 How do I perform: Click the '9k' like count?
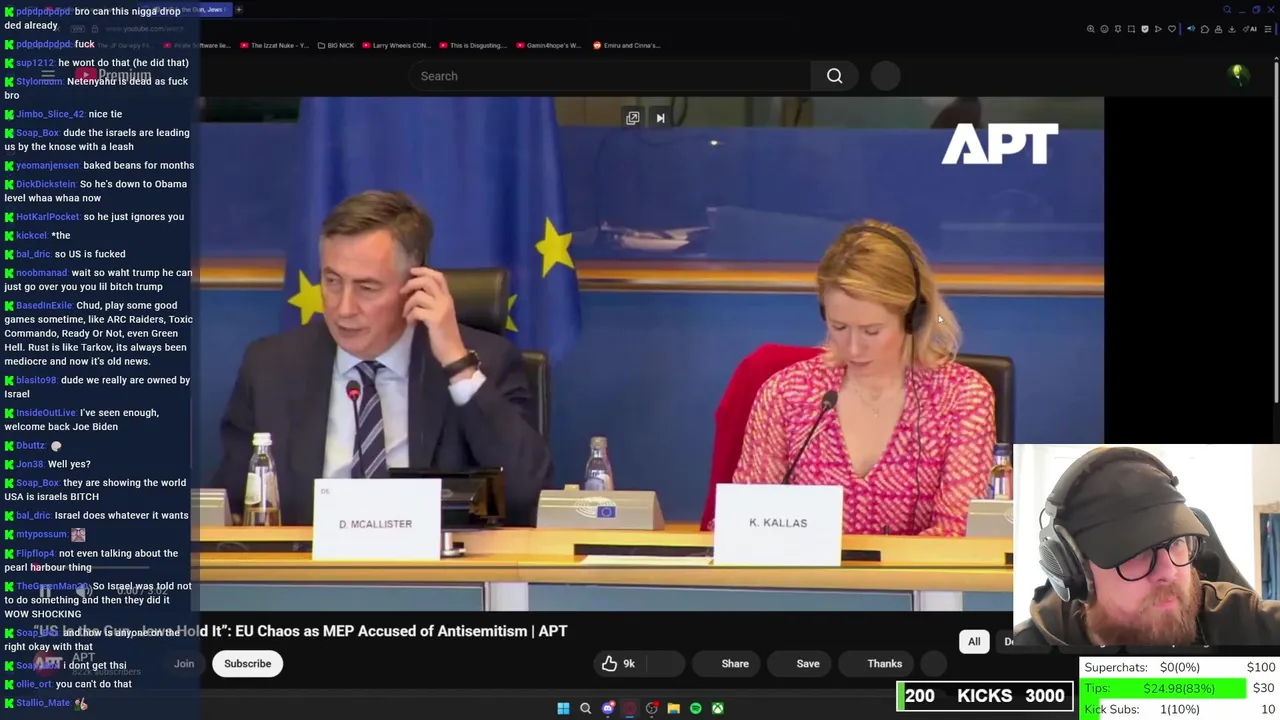click(629, 663)
